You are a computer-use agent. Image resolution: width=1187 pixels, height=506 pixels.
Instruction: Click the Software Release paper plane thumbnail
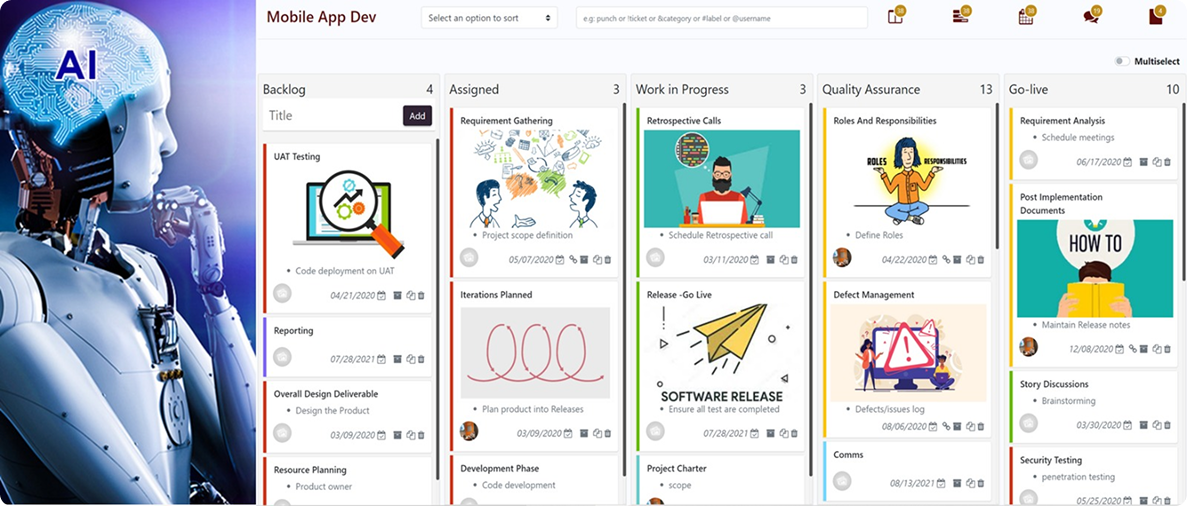pyautogui.click(x=720, y=349)
